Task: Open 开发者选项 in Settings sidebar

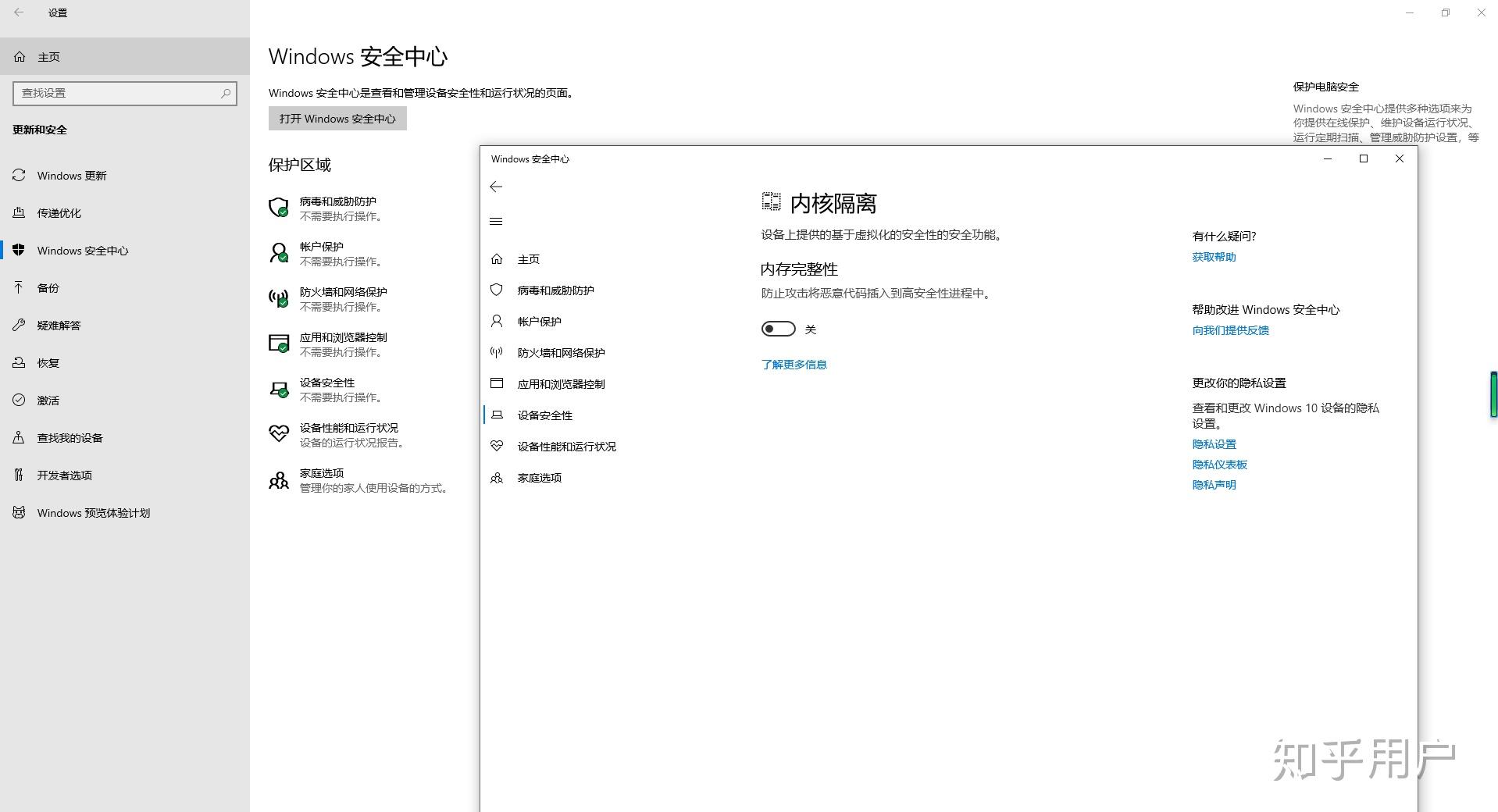Action: click(125, 475)
